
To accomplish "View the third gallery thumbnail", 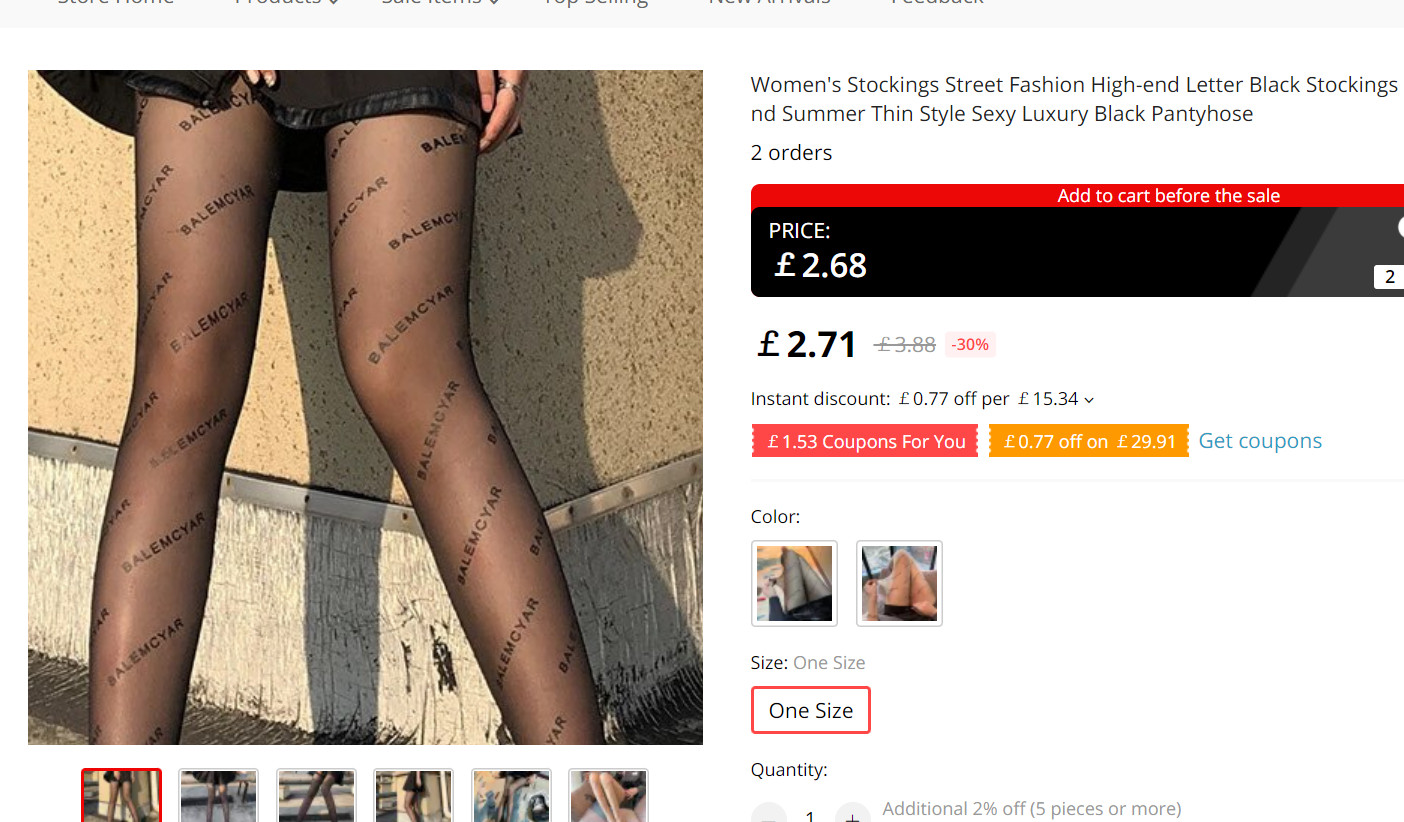I will click(316, 796).
